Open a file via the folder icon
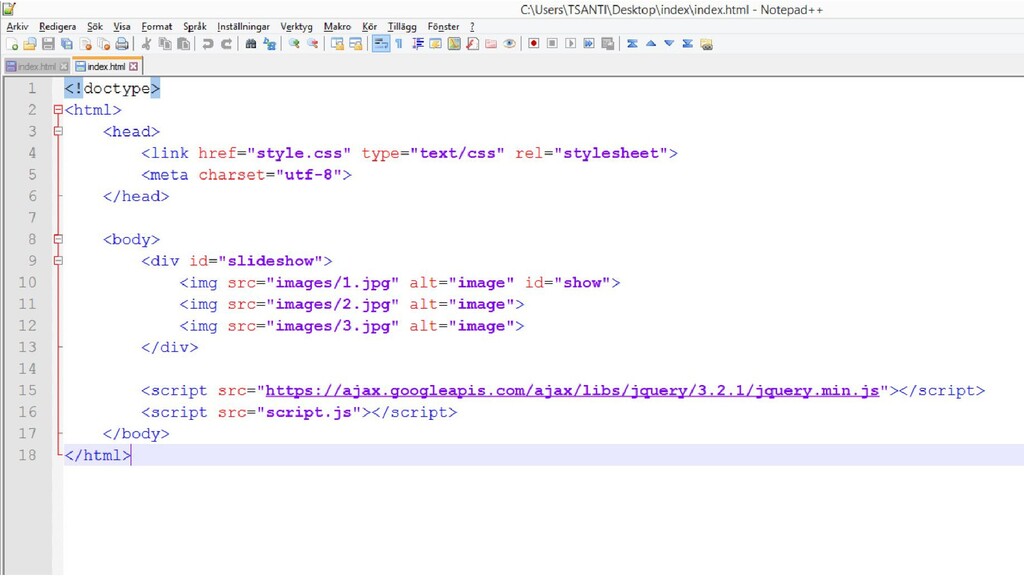Image resolution: width=1024 pixels, height=576 pixels. coord(30,44)
